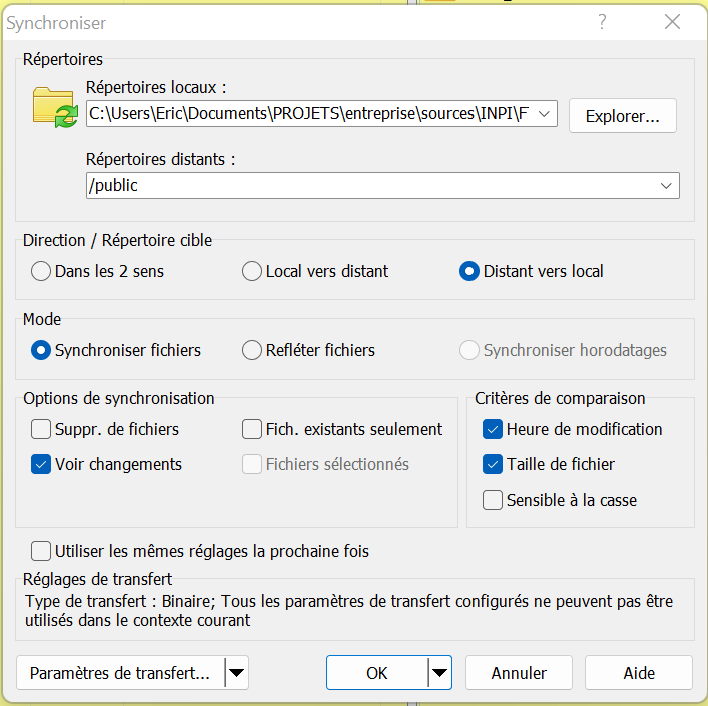Select 'Dans les 2 sens' direction
The image size is (708, 706).
[41, 271]
